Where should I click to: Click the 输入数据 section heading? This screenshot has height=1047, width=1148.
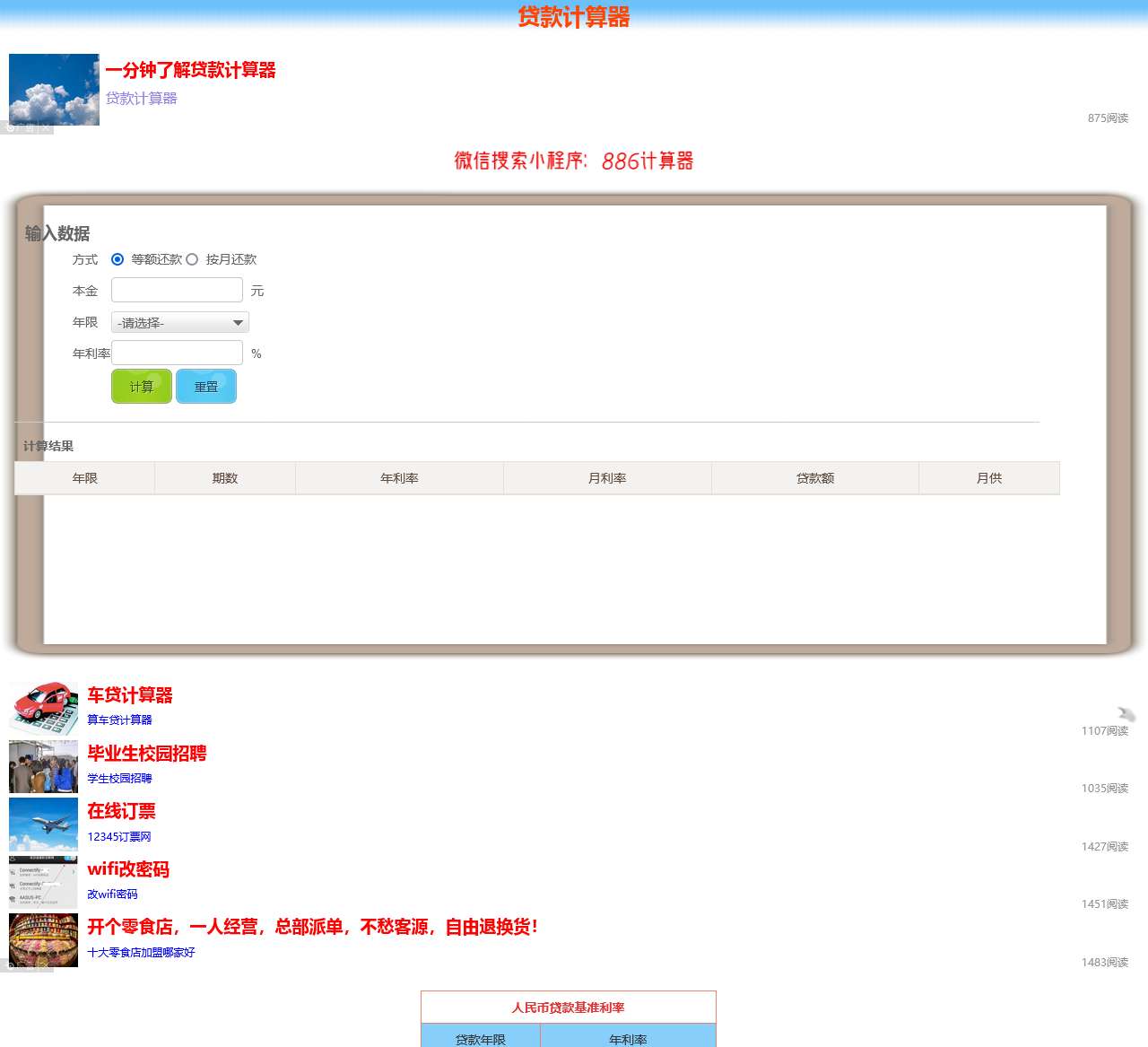[57, 233]
